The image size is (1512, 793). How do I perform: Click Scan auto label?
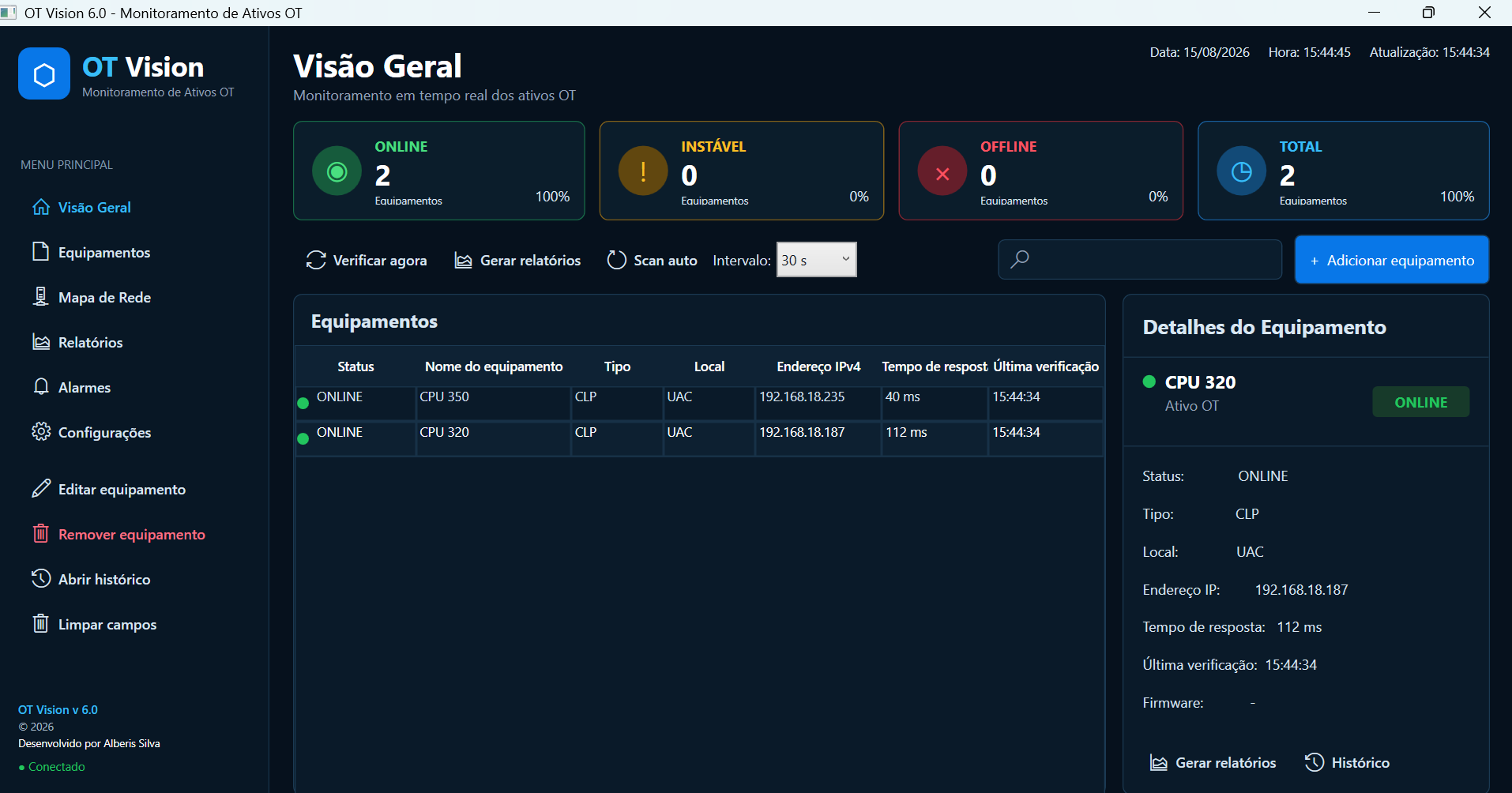pyautogui.click(x=665, y=261)
